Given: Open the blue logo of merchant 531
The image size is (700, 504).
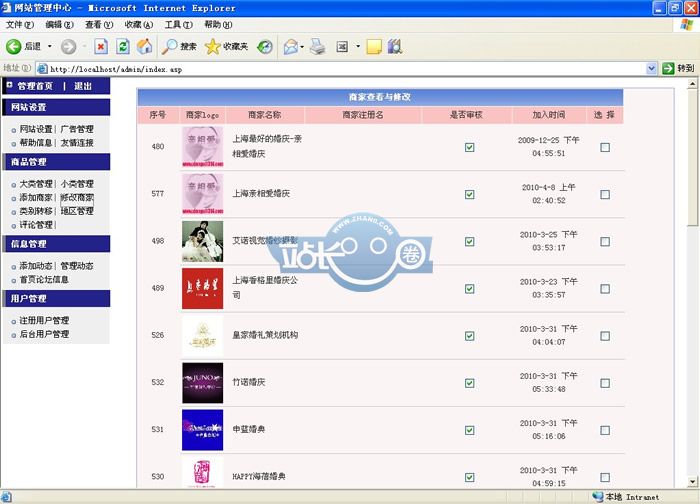Looking at the screenshot, I should tap(202, 430).
